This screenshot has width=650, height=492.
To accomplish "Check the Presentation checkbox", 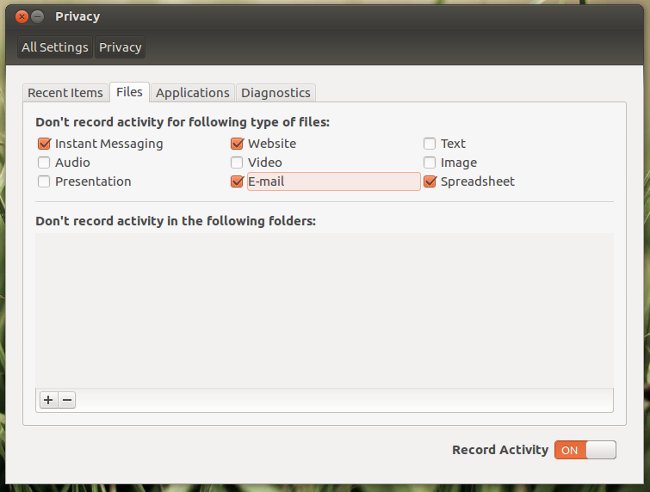I will (x=44, y=182).
